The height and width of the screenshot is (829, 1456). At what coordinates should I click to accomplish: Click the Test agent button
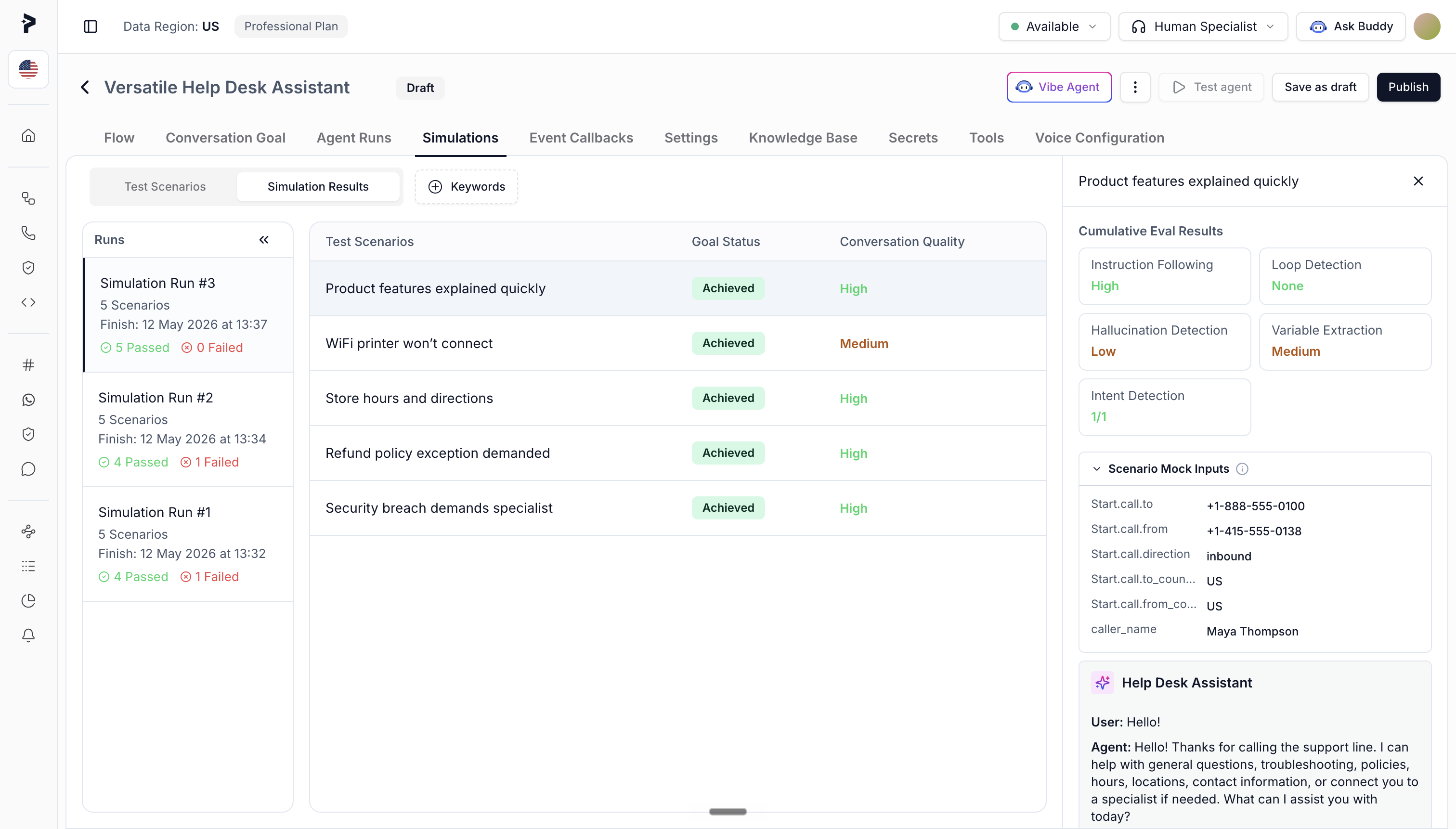pos(1211,87)
